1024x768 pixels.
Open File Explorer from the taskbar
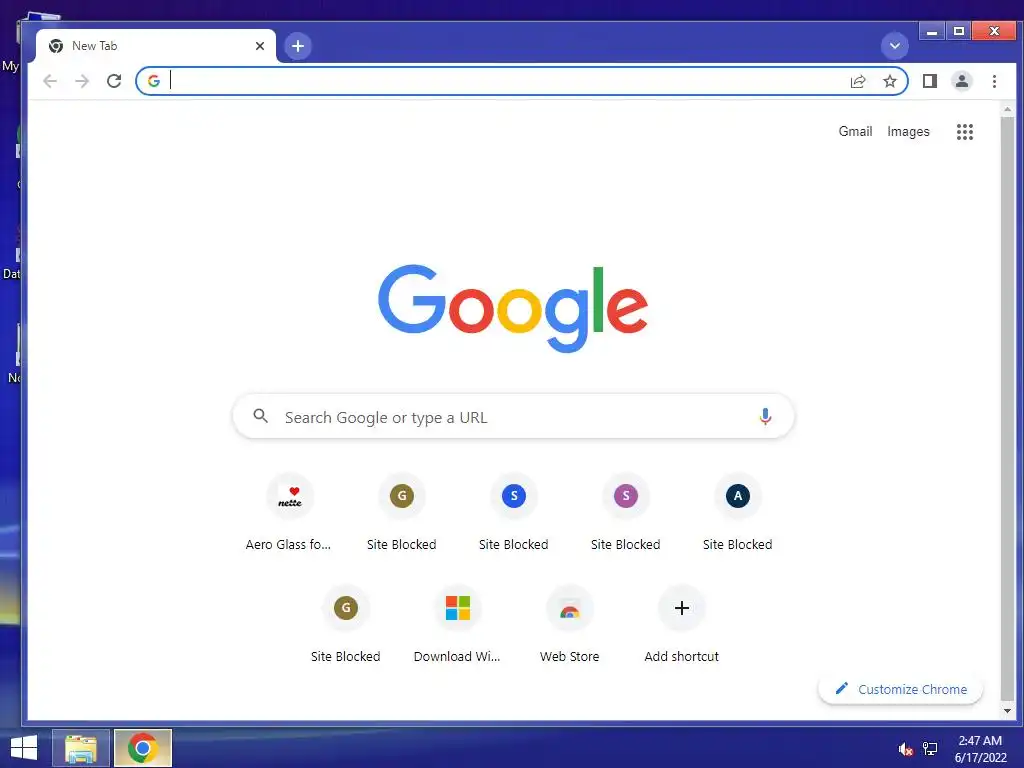pyautogui.click(x=81, y=748)
